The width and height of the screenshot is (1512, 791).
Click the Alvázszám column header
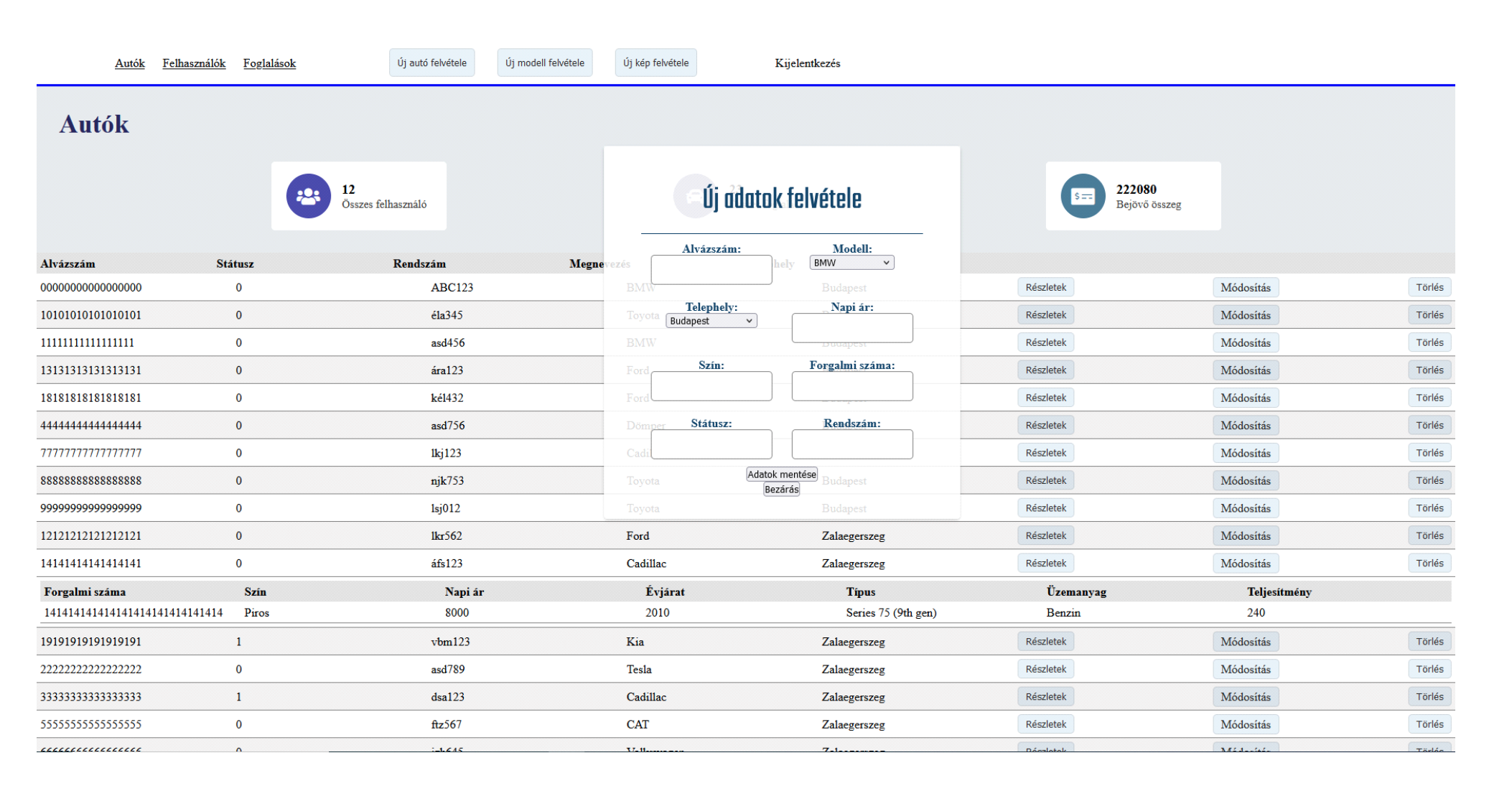67,264
